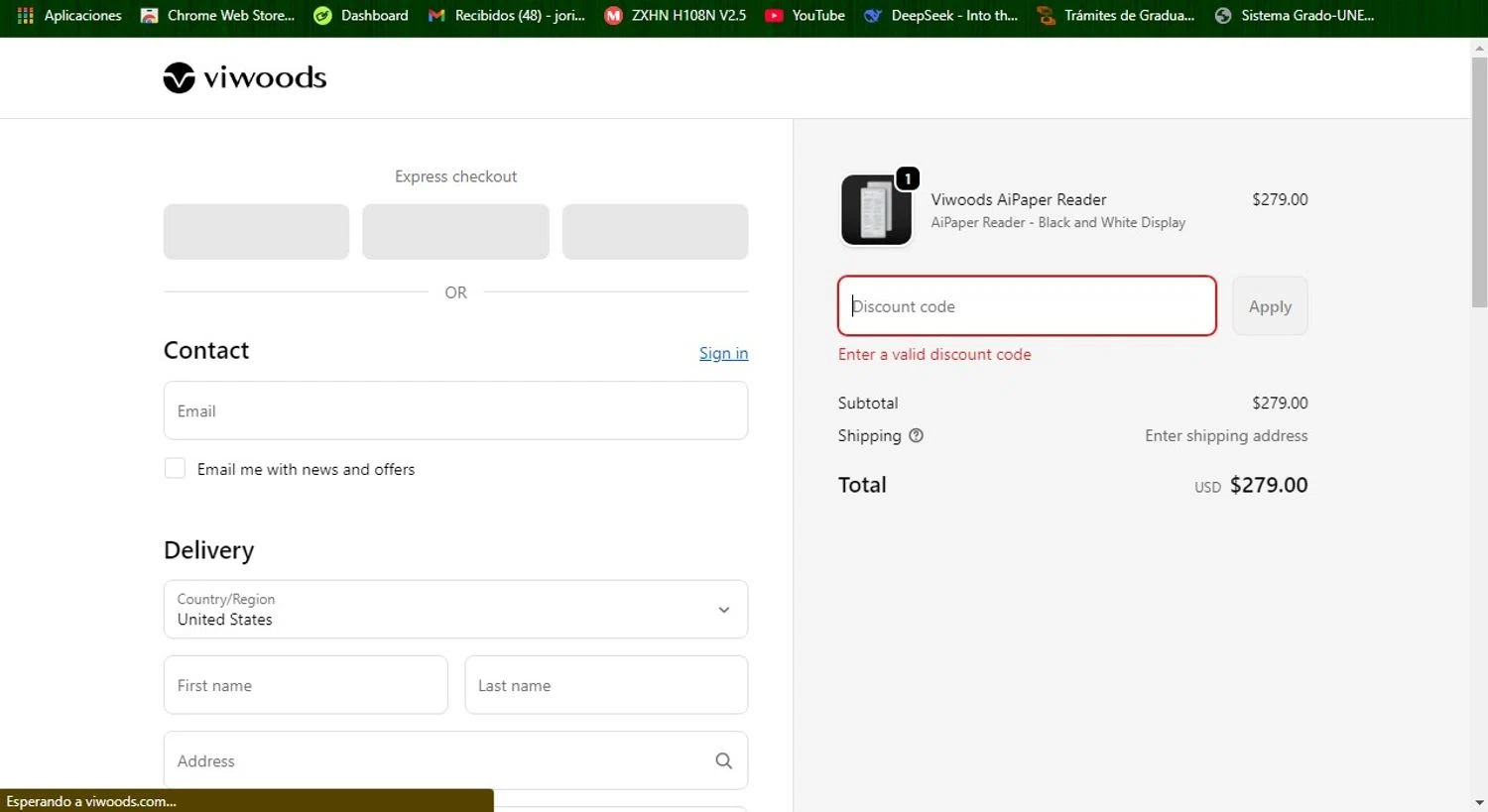Click the Express checkout heading
Image resolution: width=1488 pixels, height=812 pixels.
pos(455,176)
